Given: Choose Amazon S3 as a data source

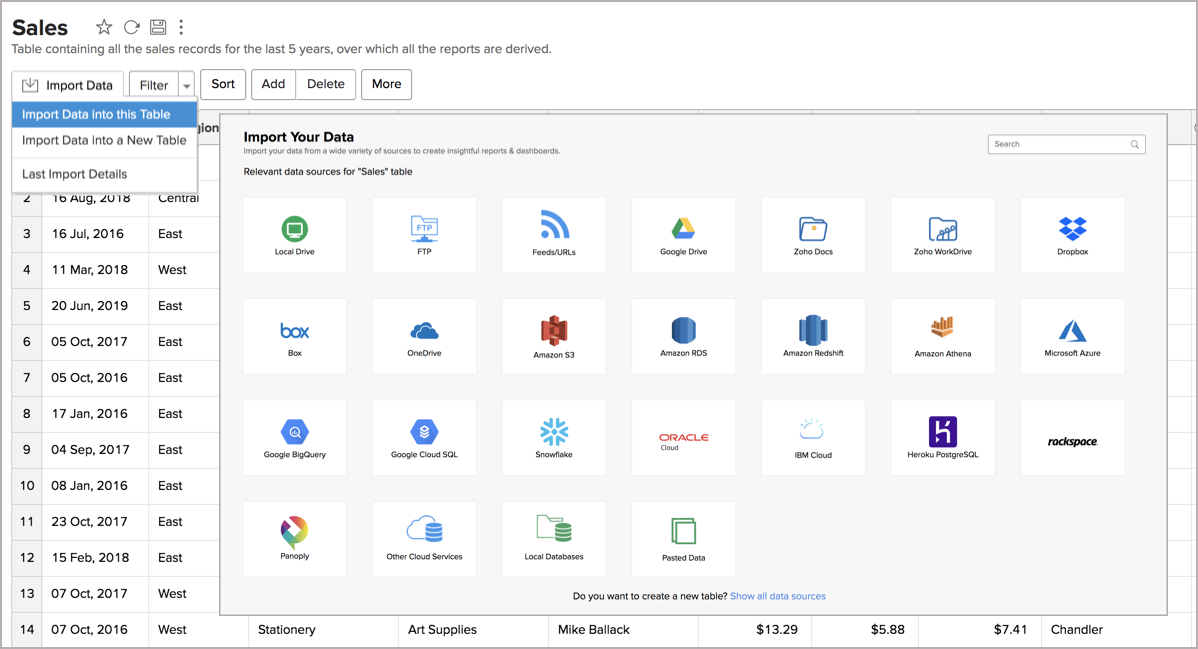Looking at the screenshot, I should click(x=553, y=336).
